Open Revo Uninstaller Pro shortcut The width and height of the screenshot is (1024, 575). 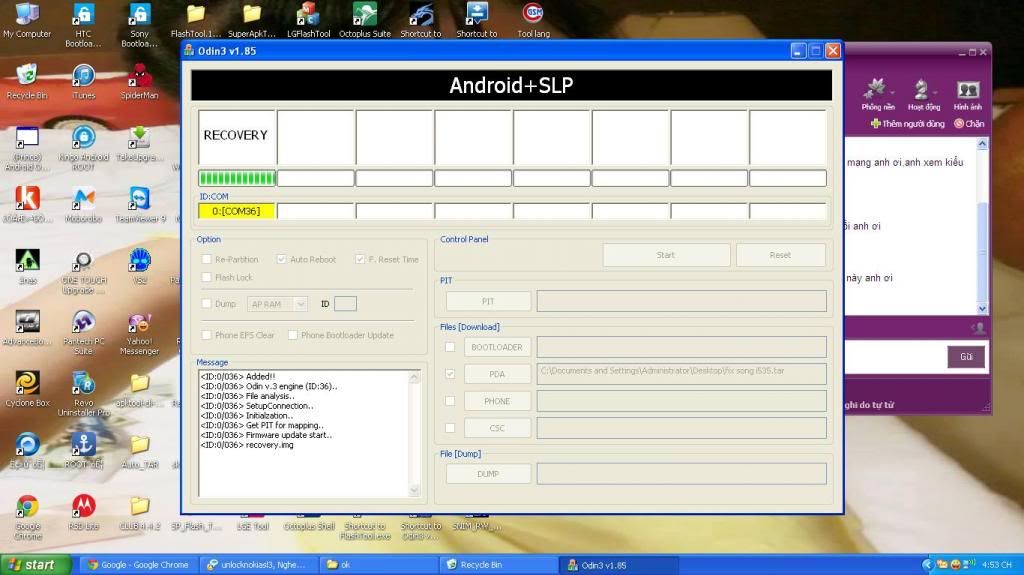coord(84,394)
